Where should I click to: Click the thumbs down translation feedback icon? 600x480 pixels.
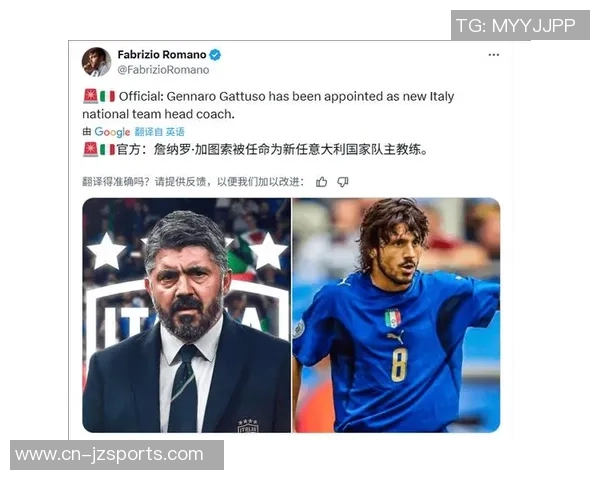[x=343, y=182]
